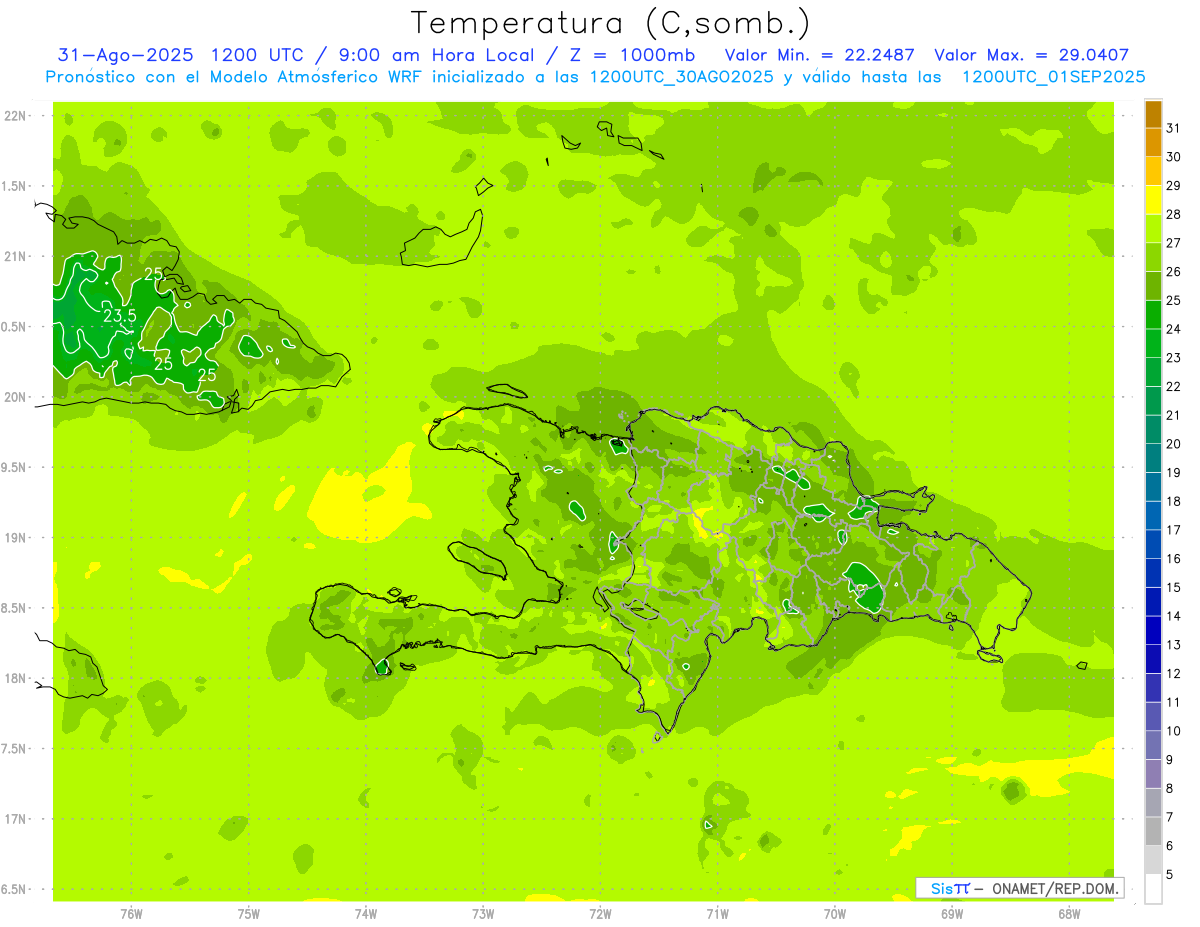
Task: Click the colorbar scale label '30'
Action: tap(1173, 157)
